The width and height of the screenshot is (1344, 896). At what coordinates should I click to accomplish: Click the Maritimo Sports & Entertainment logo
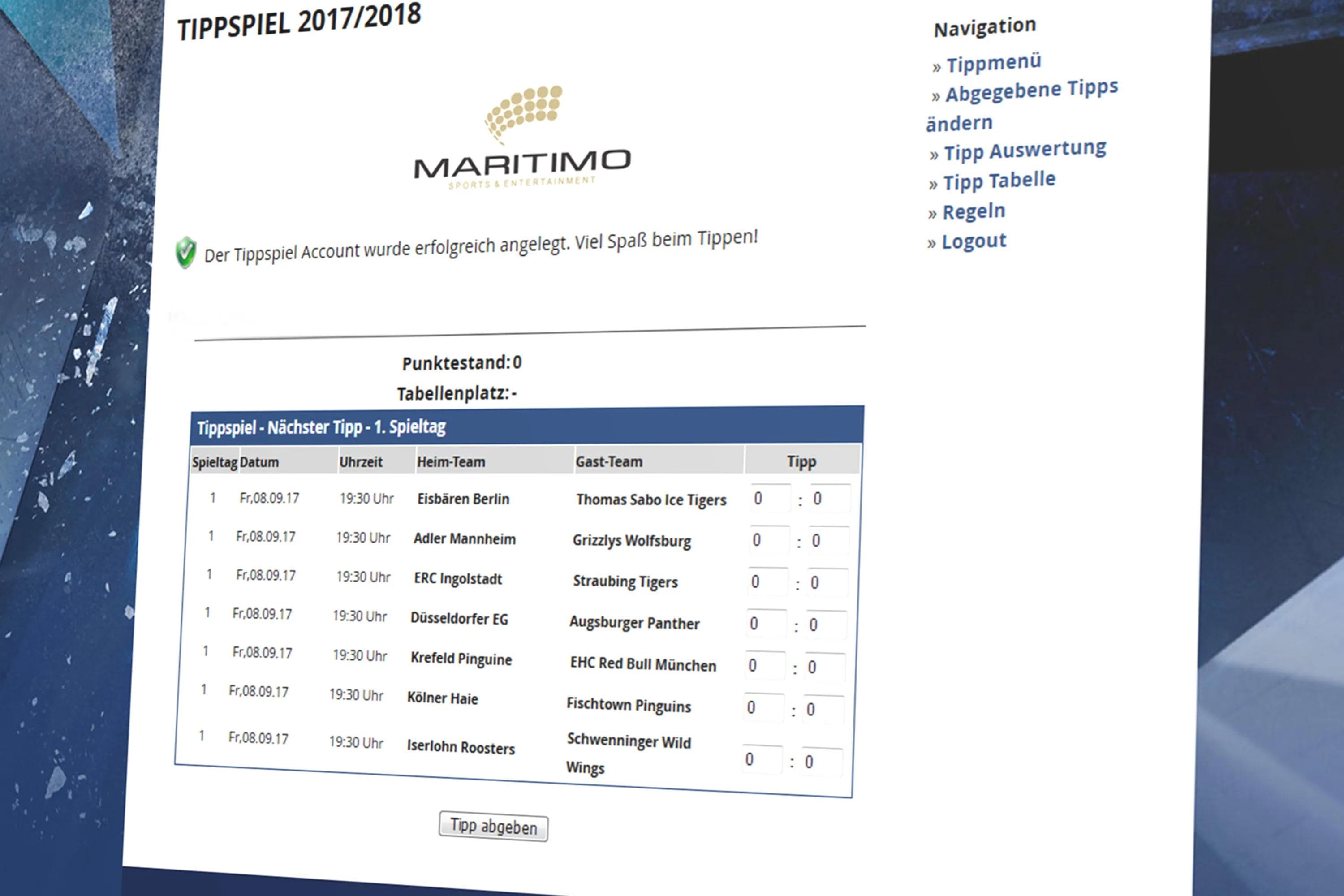[522, 138]
